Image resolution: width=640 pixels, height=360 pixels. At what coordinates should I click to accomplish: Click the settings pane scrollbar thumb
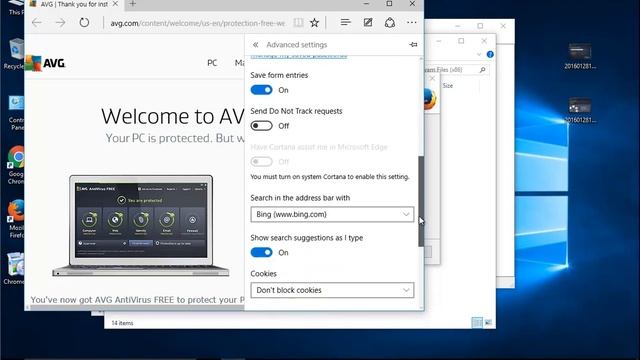tap(421, 201)
